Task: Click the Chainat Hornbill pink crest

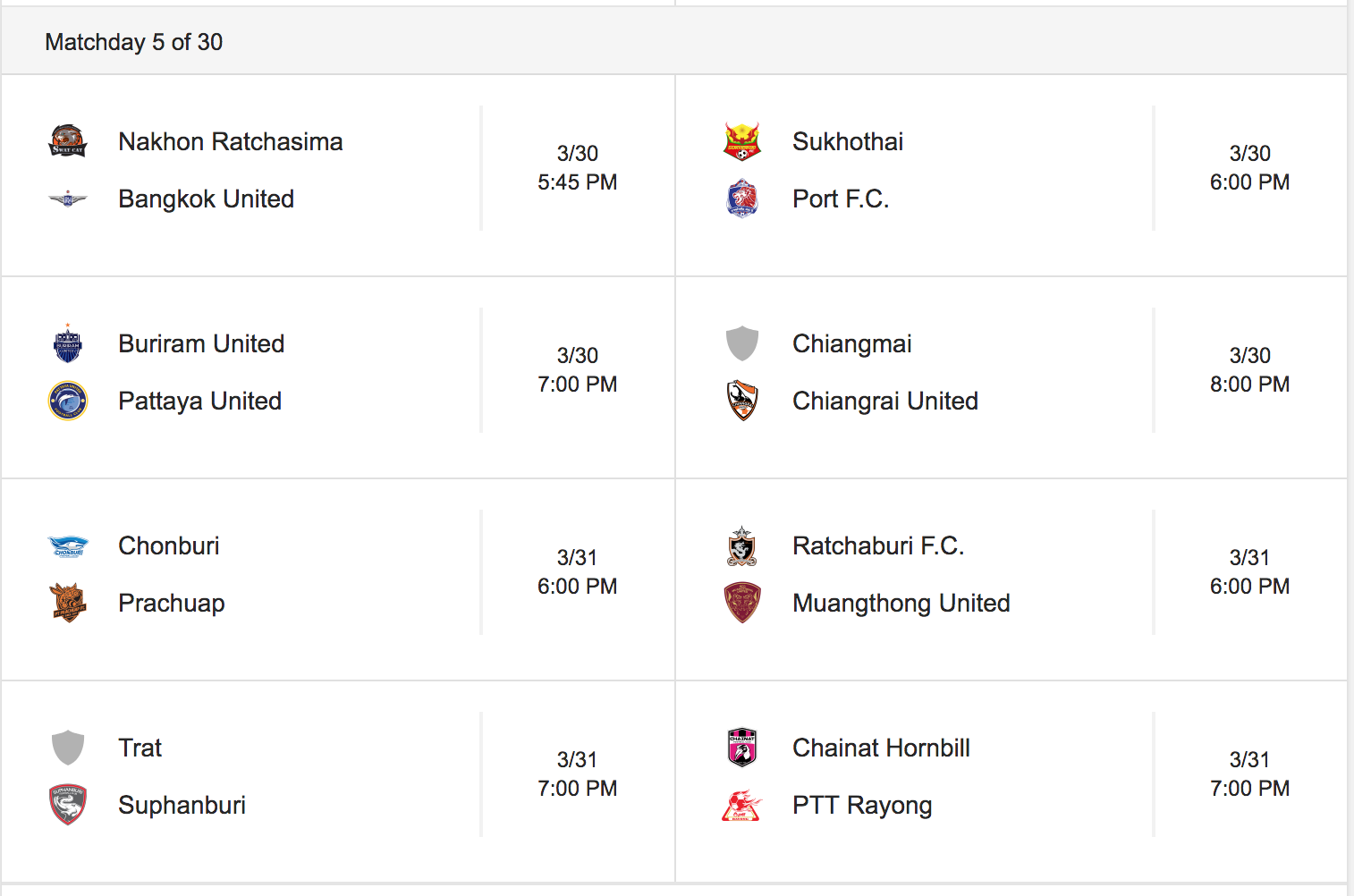Action: (x=742, y=748)
